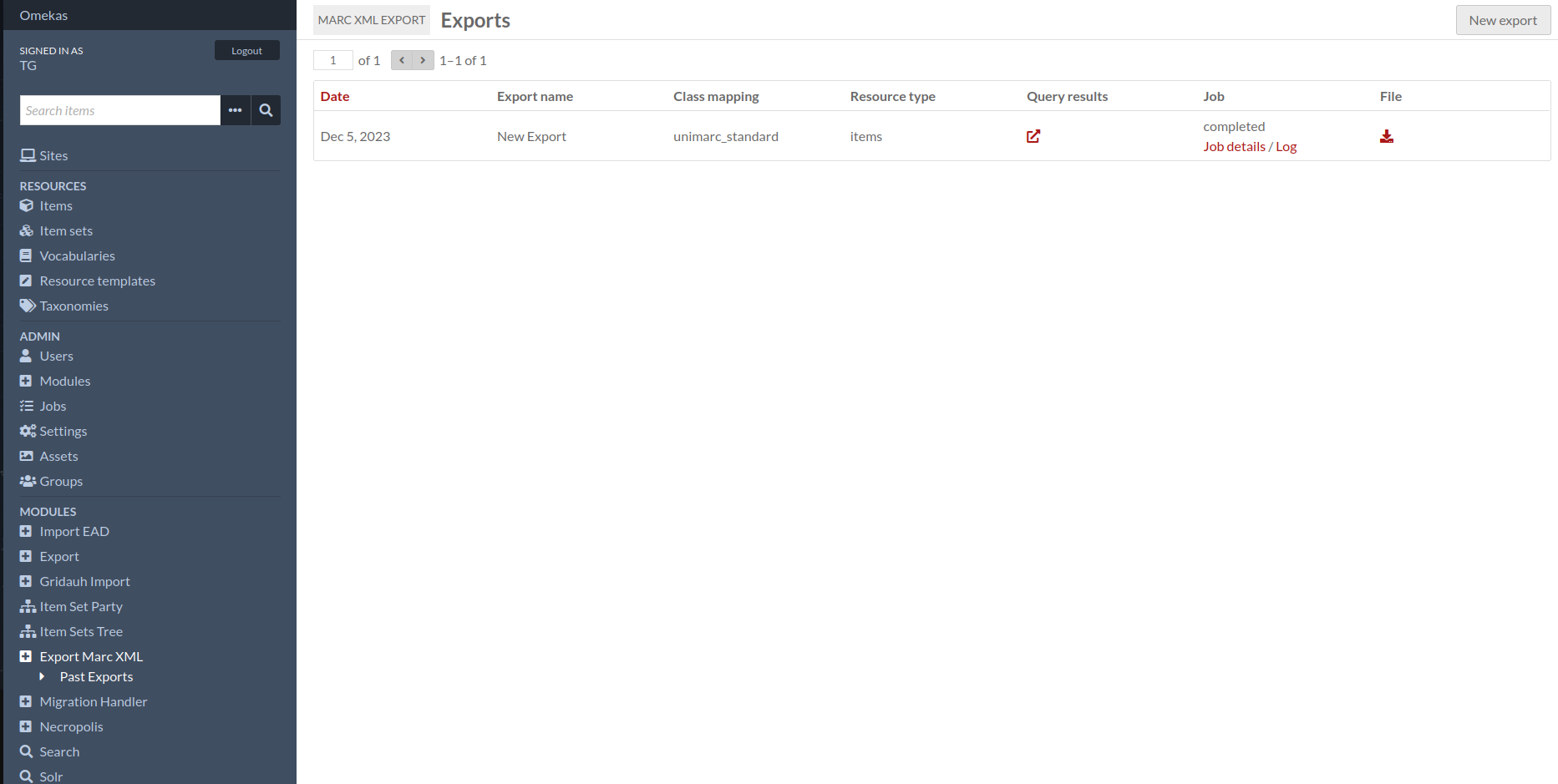Click the 'Dec 5, 2023' date cell
This screenshot has width=1558, height=784.
(x=355, y=136)
